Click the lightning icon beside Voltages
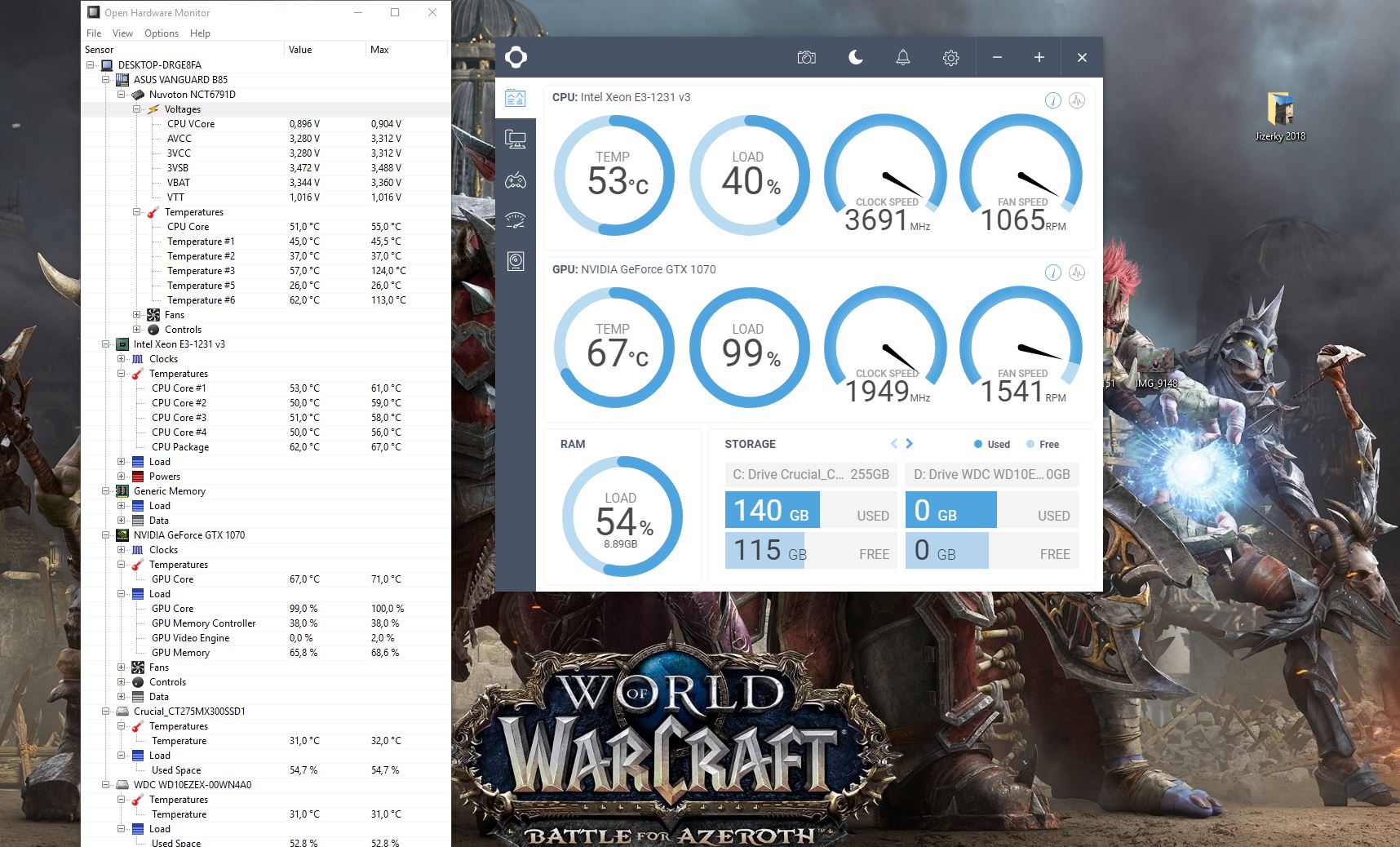This screenshot has width=1400, height=847. (x=153, y=109)
